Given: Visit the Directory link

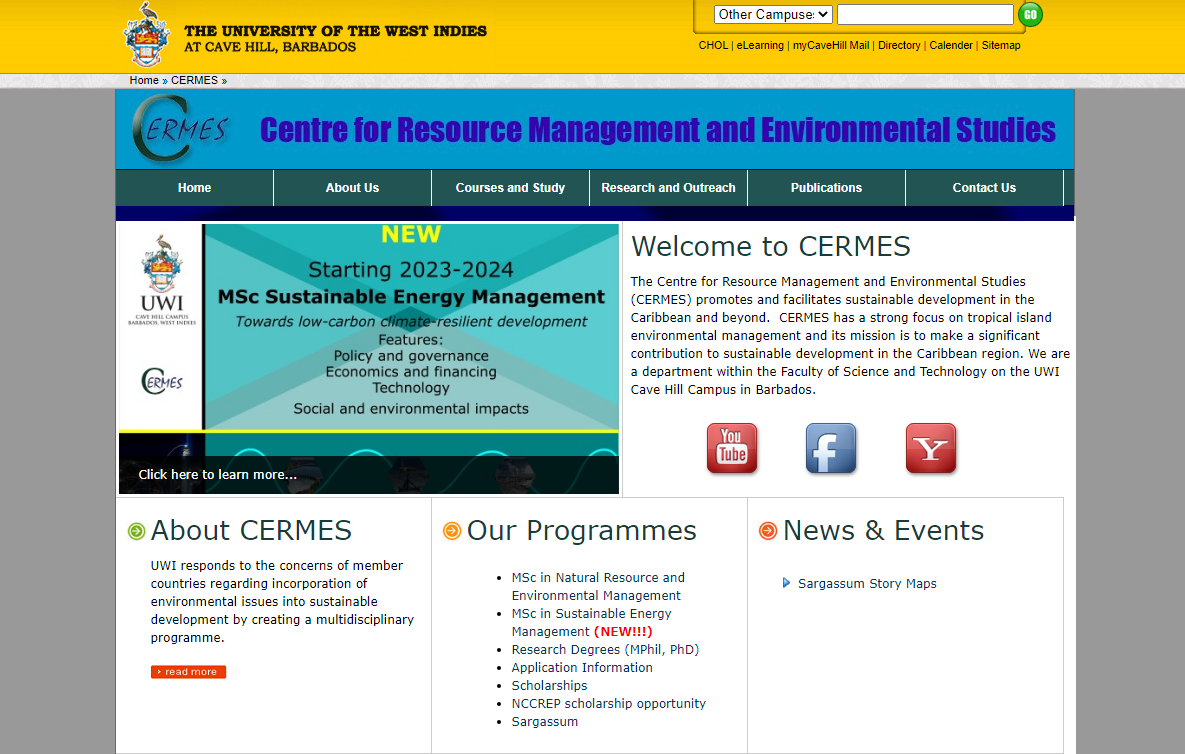Looking at the screenshot, I should coord(899,45).
